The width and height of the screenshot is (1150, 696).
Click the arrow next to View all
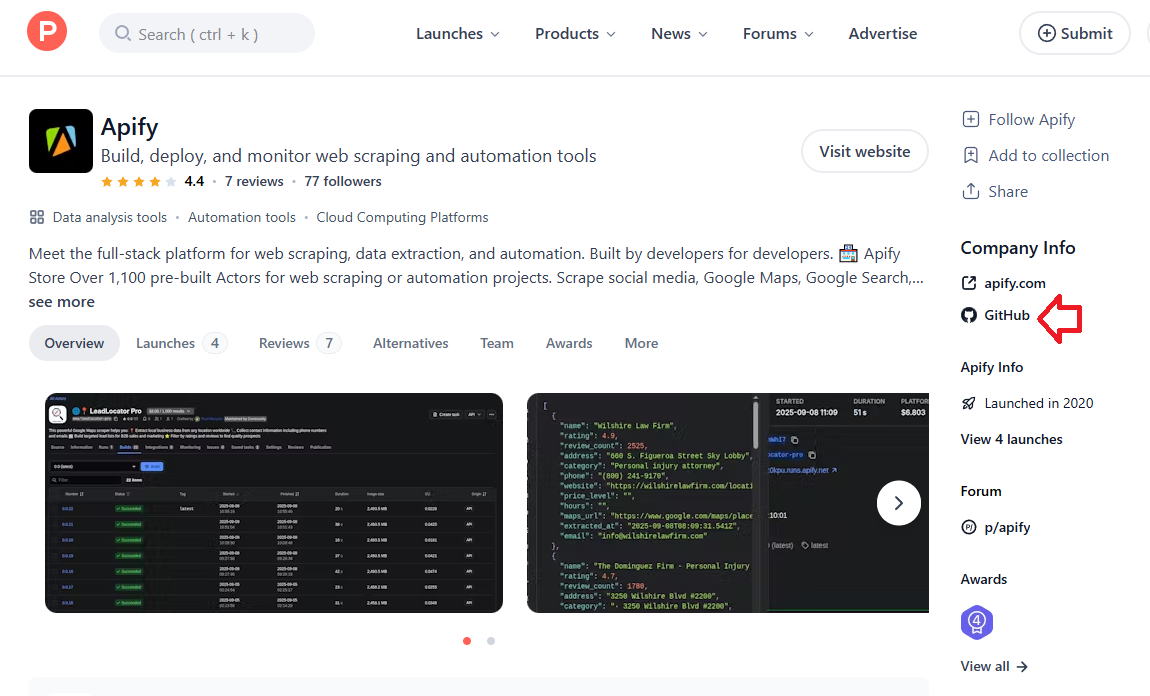[1022, 667]
